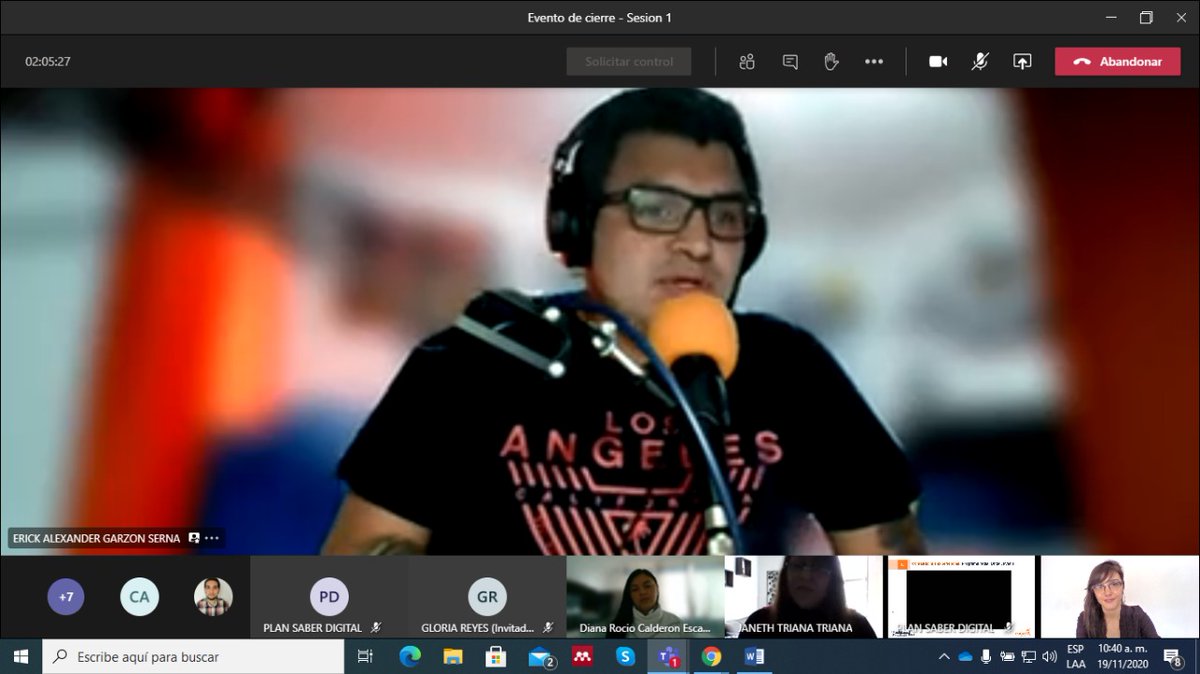Raise your hand in the meeting

point(831,62)
